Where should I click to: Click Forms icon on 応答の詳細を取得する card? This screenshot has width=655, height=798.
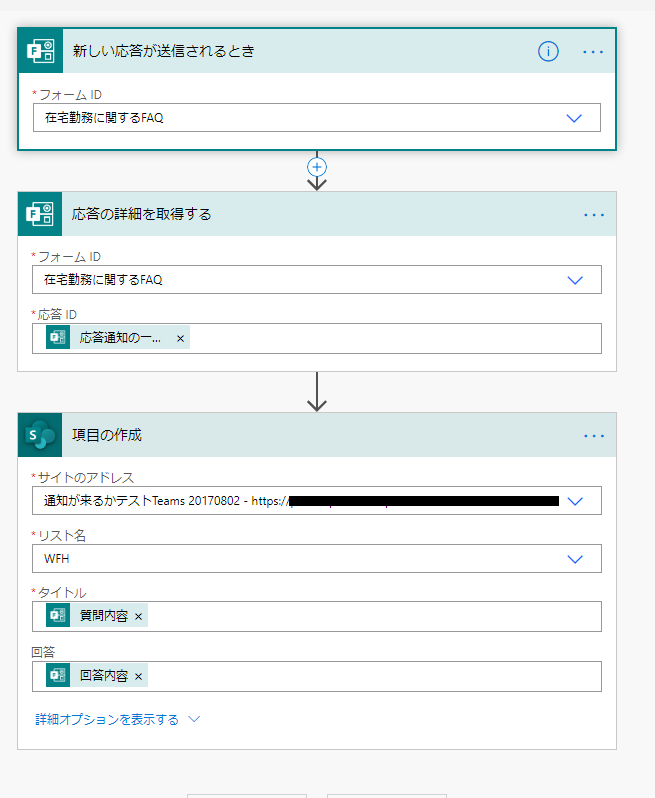click(x=40, y=214)
